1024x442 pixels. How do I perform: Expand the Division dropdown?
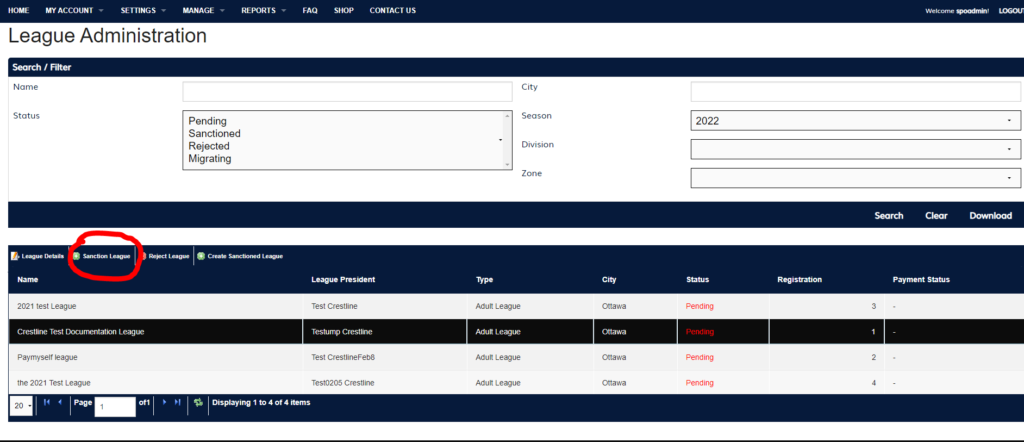856,149
